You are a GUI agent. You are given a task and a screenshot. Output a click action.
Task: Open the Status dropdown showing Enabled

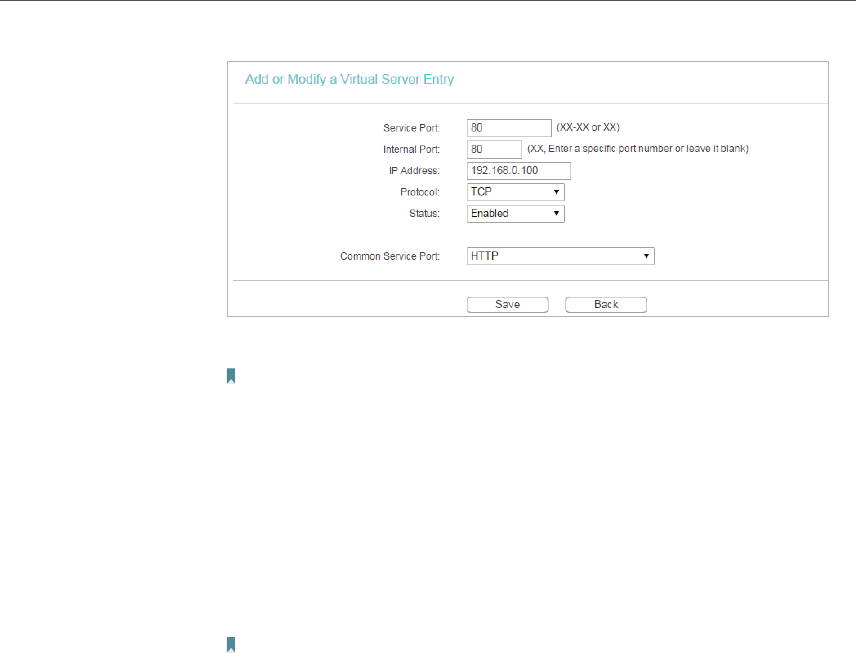pos(515,213)
